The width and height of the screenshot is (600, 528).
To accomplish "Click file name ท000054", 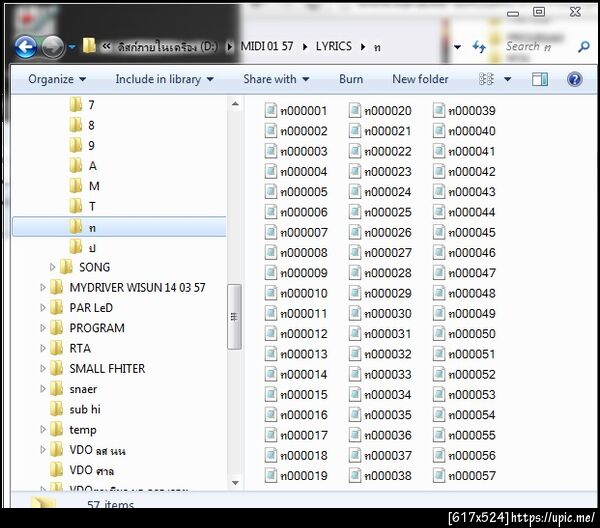I will [x=472, y=415].
